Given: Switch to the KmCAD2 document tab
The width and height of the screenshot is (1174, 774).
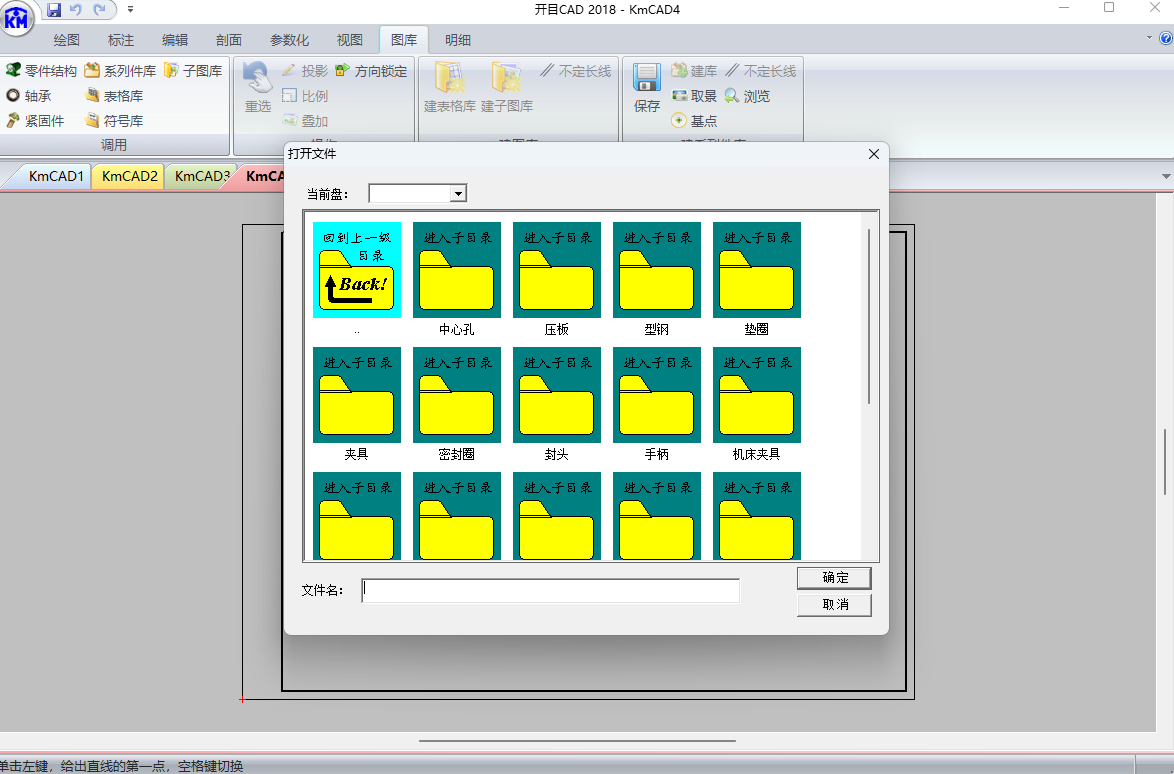Looking at the screenshot, I should [x=129, y=176].
